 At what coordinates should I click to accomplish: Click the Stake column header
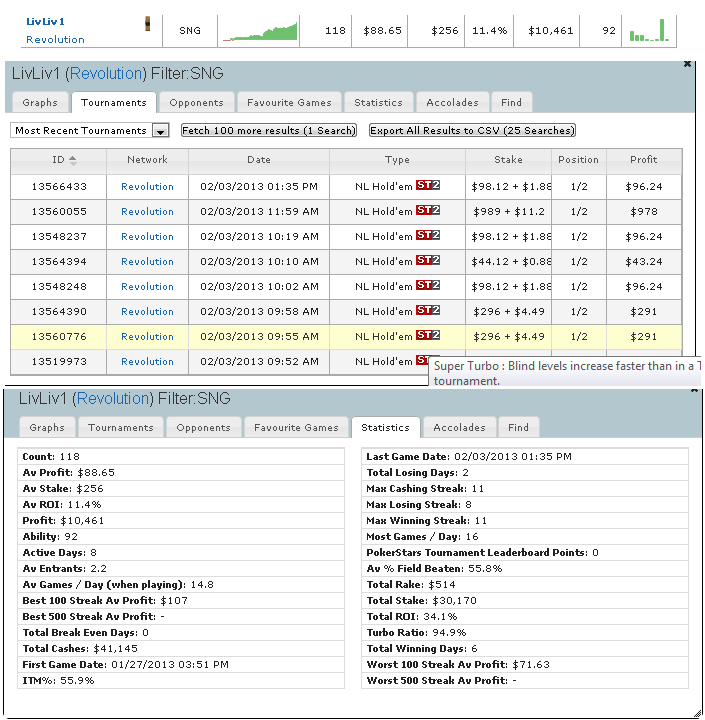(508, 160)
